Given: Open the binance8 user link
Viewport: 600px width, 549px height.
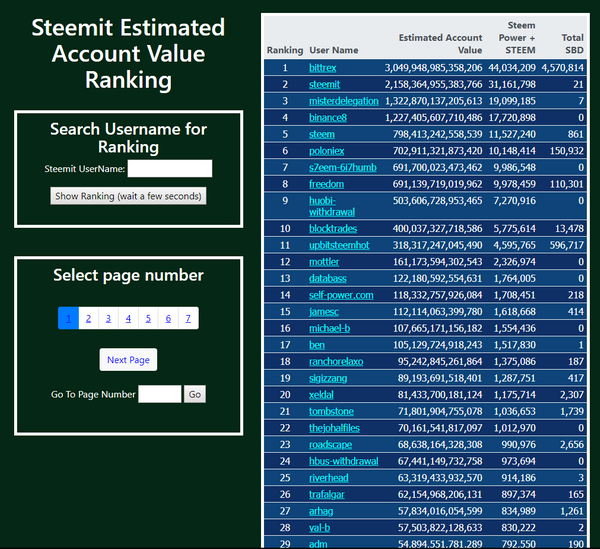Looking at the screenshot, I should click(x=328, y=117).
